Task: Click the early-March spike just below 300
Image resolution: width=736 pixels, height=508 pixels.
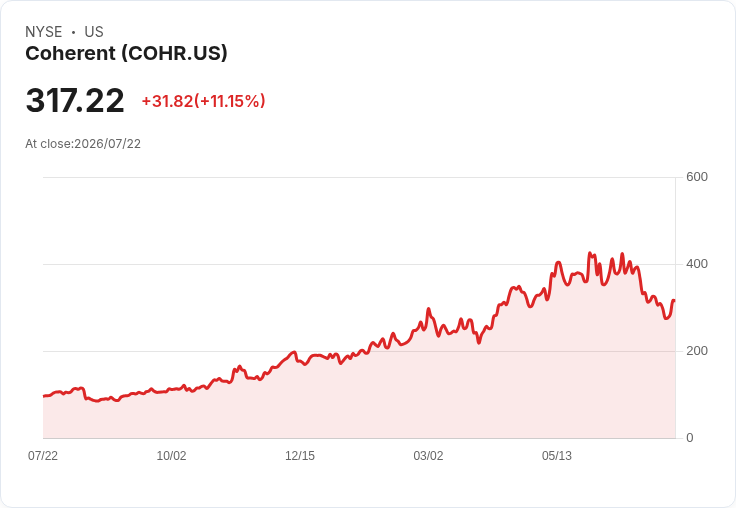Action: pyautogui.click(x=428, y=309)
